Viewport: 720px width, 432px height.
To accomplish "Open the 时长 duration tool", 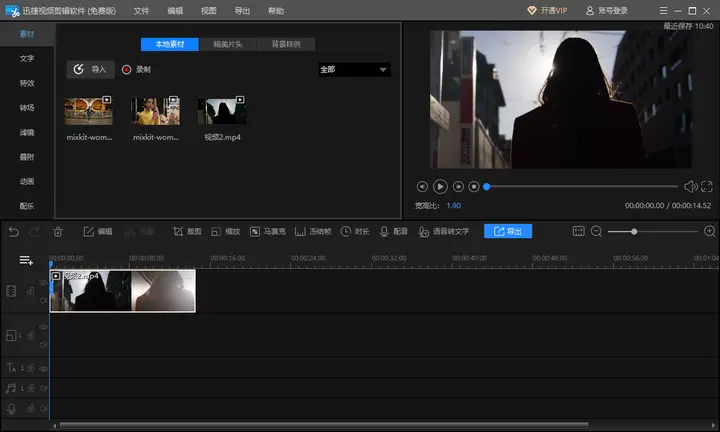I will [354, 231].
